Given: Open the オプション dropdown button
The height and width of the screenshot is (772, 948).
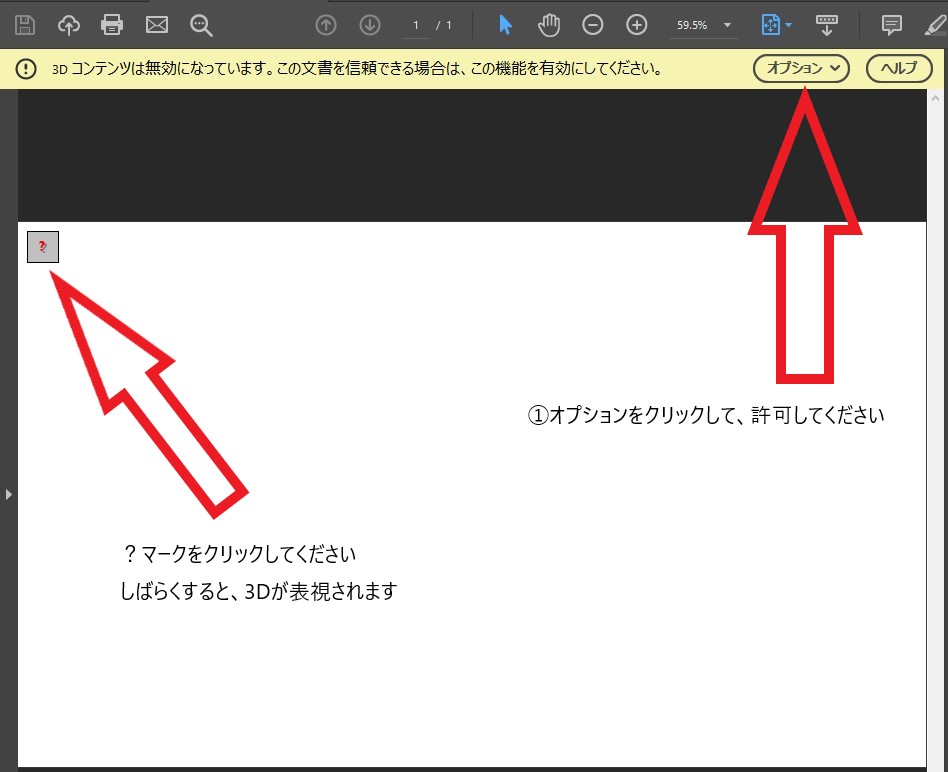Looking at the screenshot, I should [801, 68].
